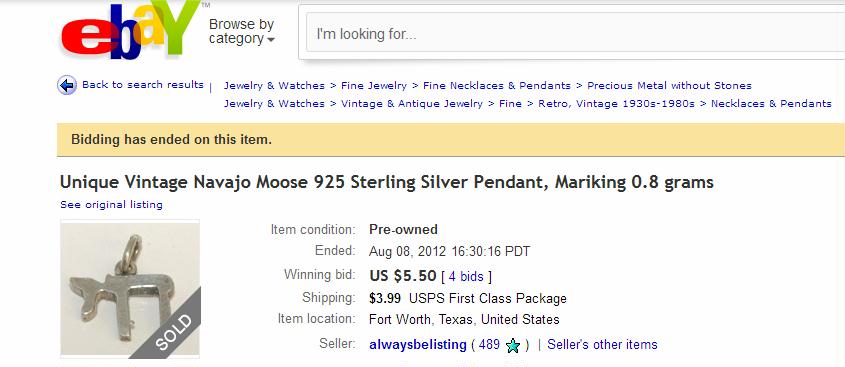
Task: Open the Browse by category dropdown
Action: click(x=241, y=31)
